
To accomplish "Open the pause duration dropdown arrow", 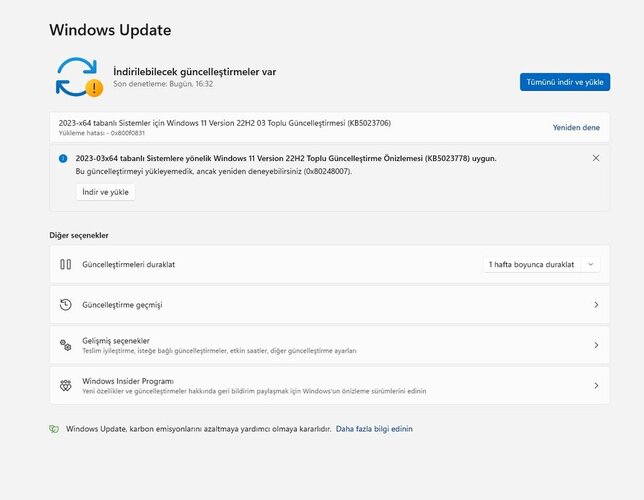I will click(x=591, y=264).
